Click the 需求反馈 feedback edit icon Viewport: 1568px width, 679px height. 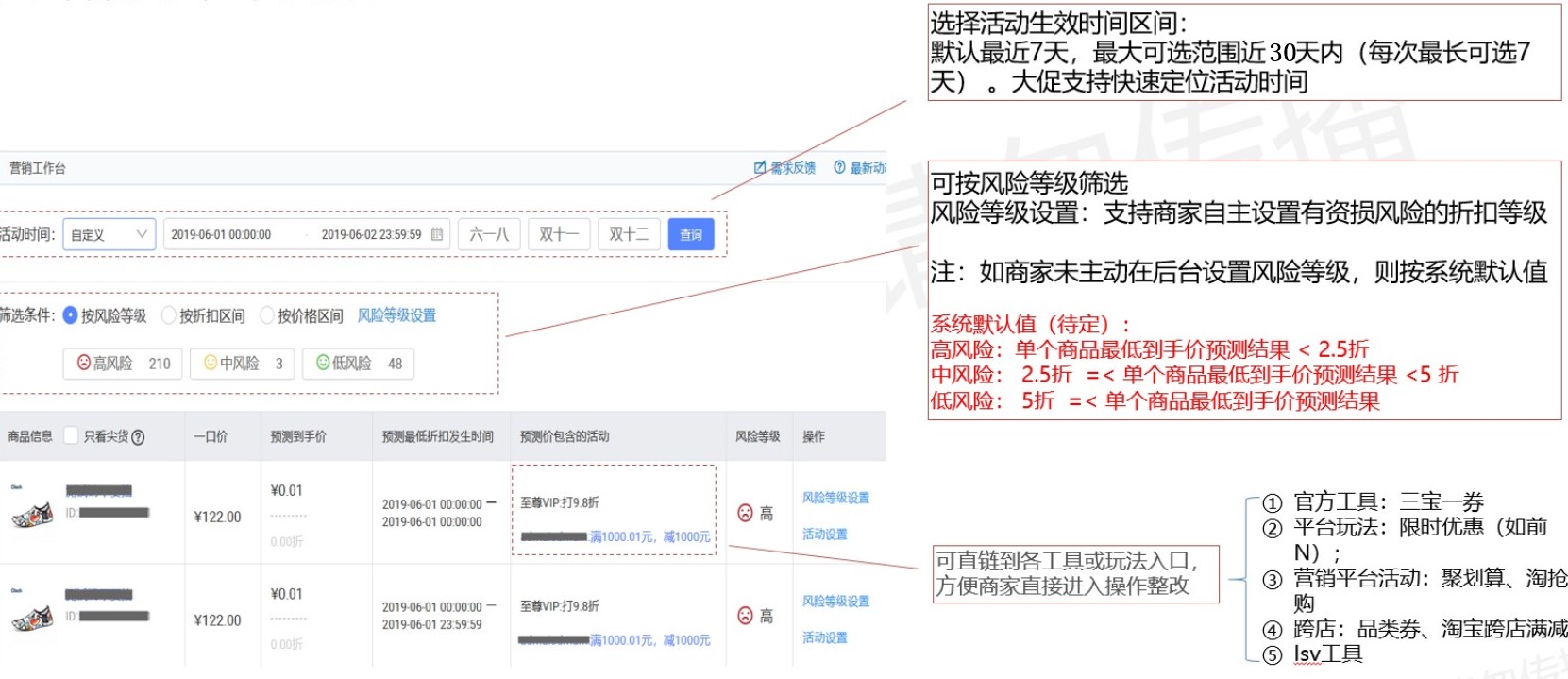coord(760,168)
